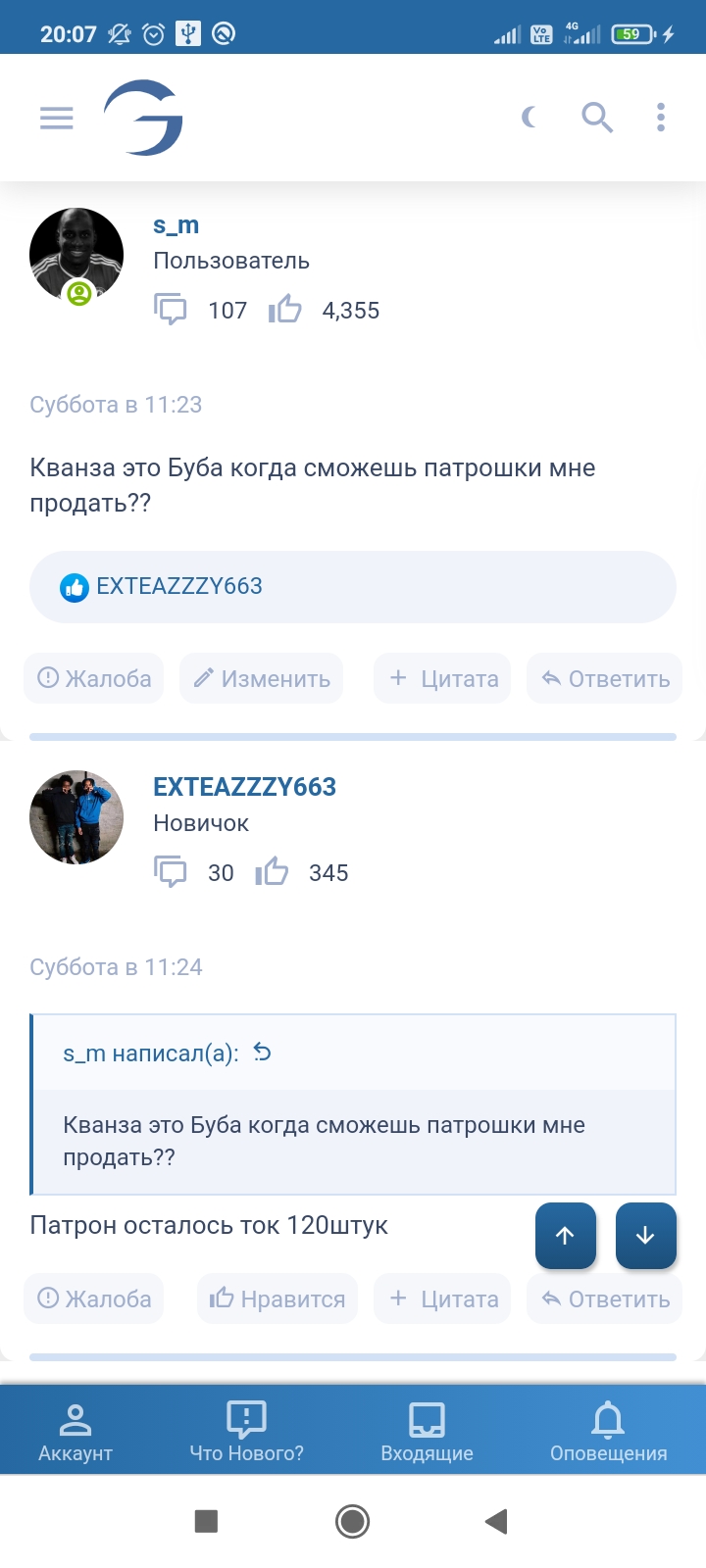706x1568 pixels.
Task: Open the Оповещения notifications bell
Action: 608,1431
